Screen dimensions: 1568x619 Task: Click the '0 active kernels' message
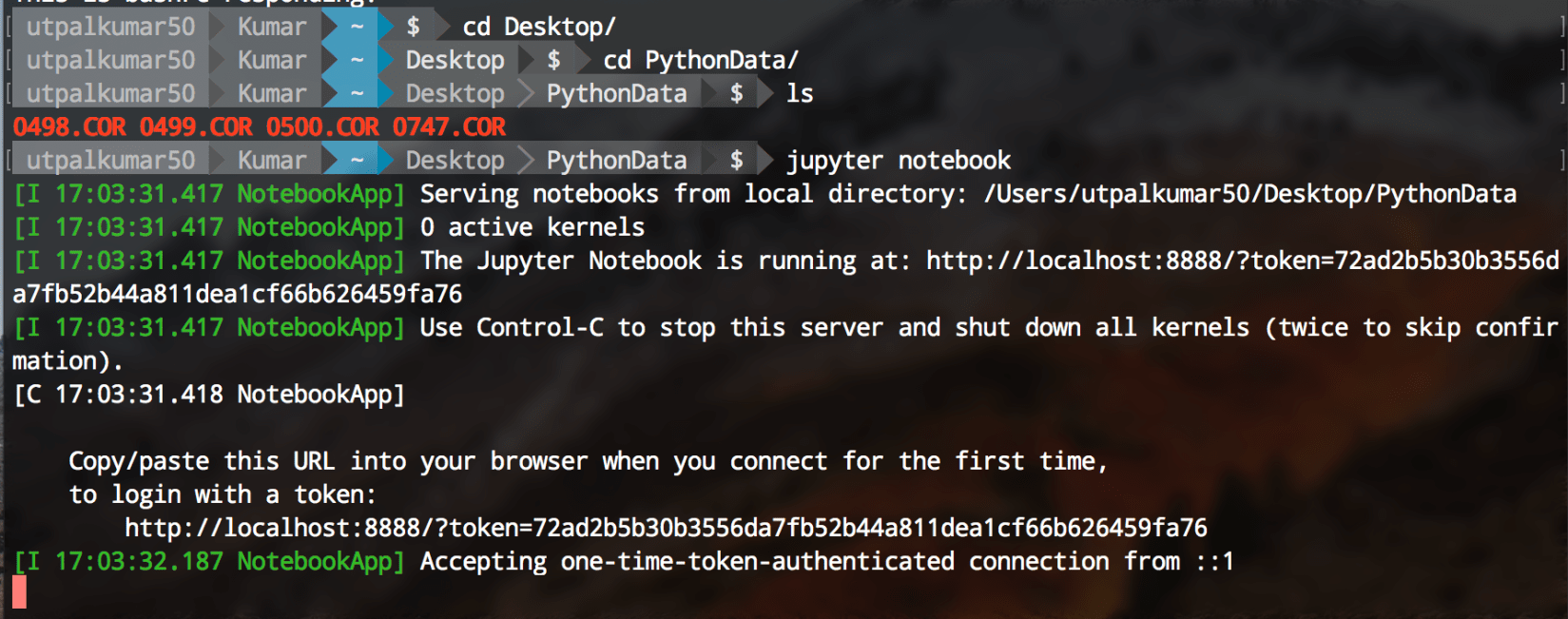[x=532, y=227]
